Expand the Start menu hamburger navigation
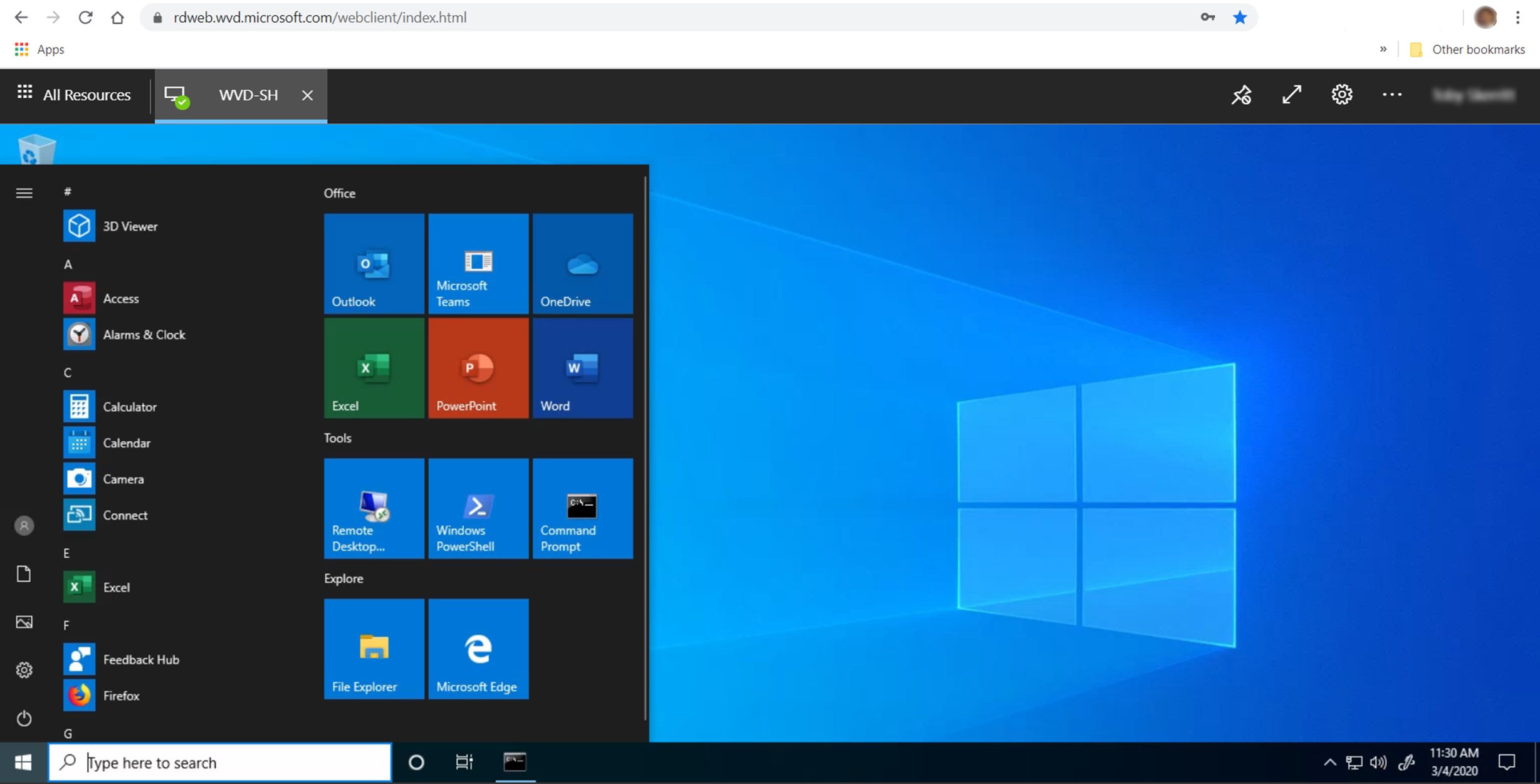Image resolution: width=1540 pixels, height=784 pixels. (24, 193)
